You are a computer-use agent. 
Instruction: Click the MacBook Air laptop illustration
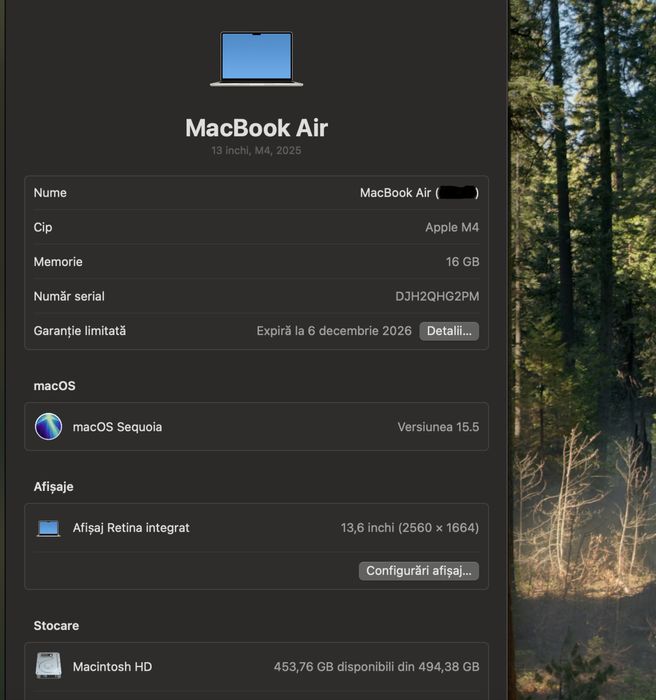(256, 58)
